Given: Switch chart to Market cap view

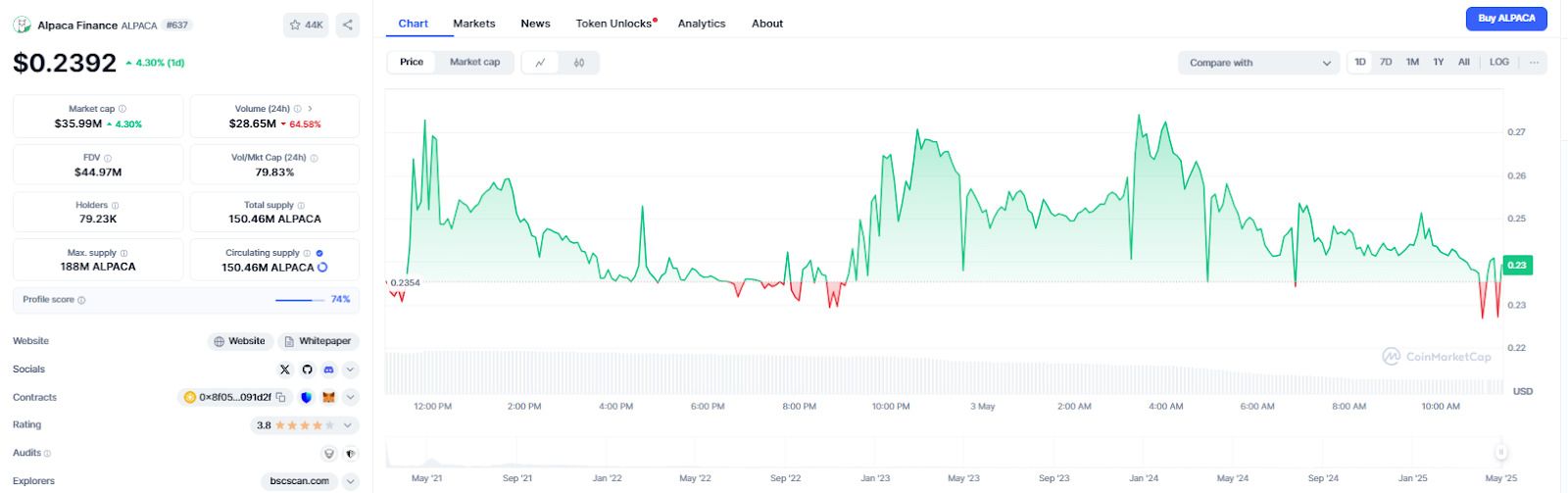Looking at the screenshot, I should 474,63.
